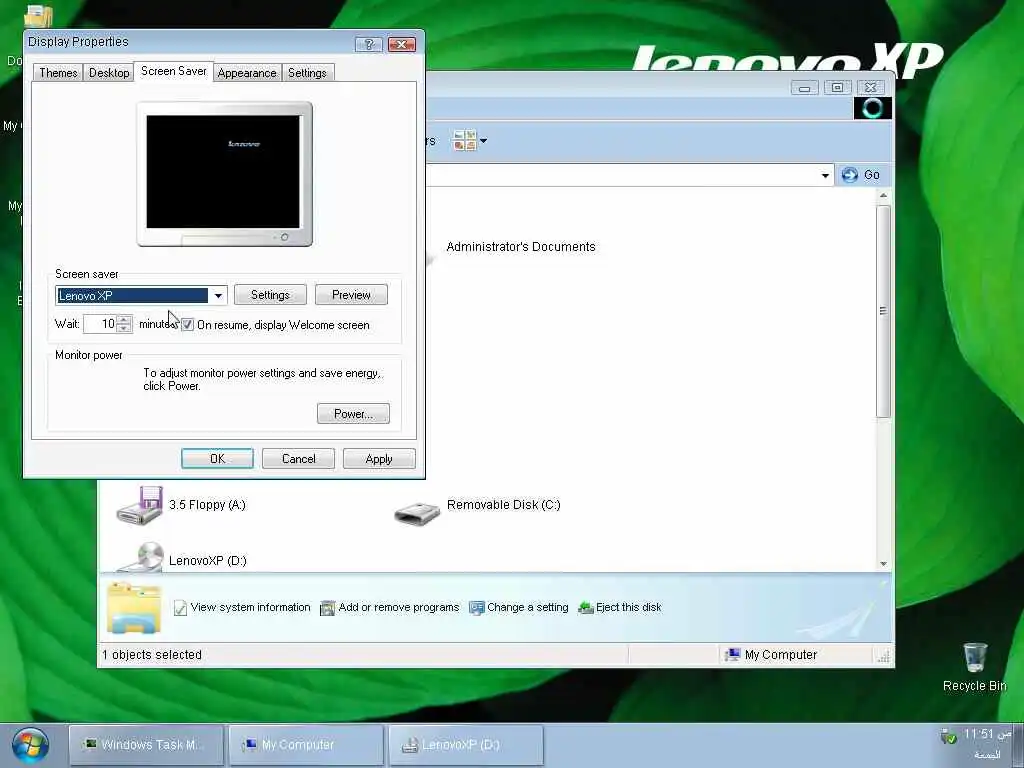Toggle On resume, display Welcome screen checkbox

[x=187, y=325]
